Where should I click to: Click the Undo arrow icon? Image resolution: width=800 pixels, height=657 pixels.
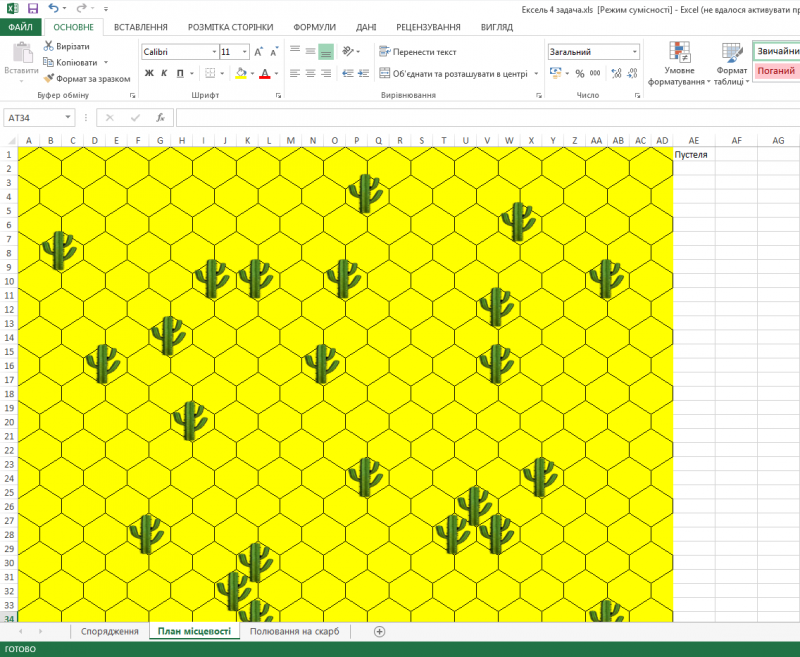53,8
